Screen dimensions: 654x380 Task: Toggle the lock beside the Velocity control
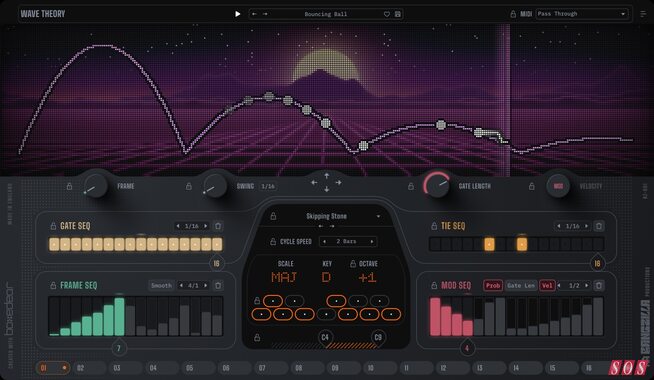(x=531, y=186)
